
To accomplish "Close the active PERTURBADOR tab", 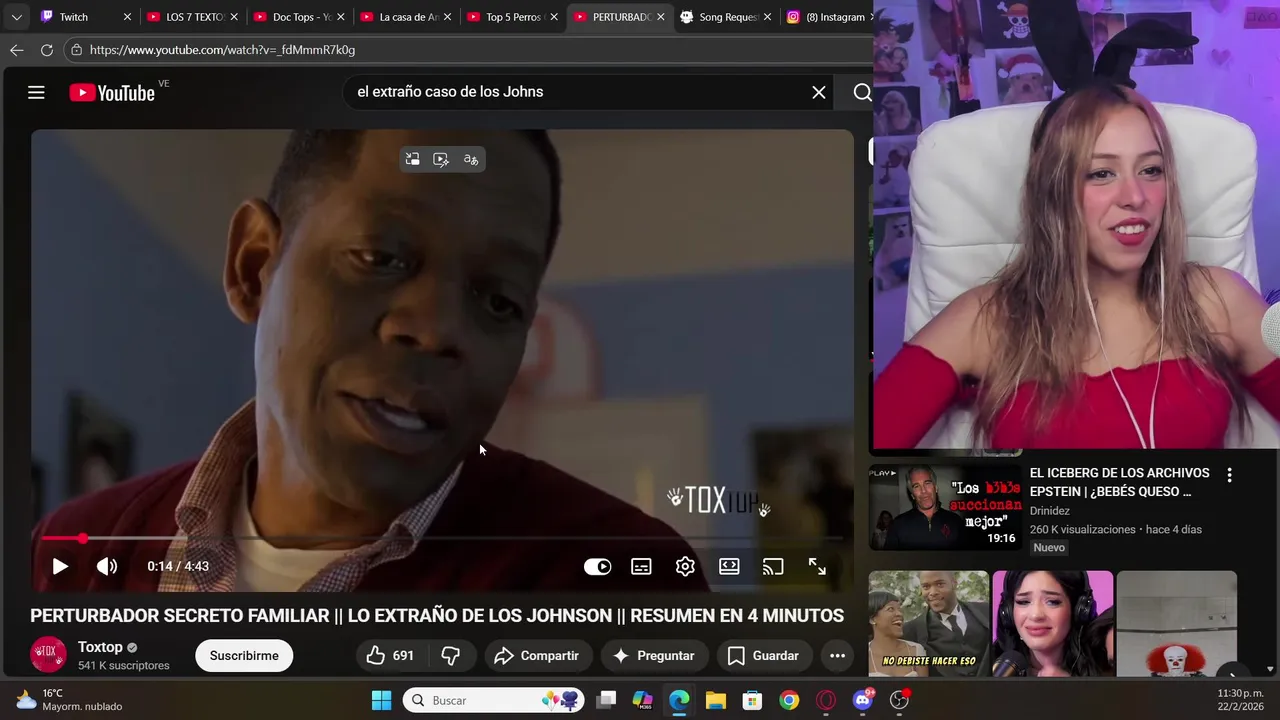I will tap(660, 17).
